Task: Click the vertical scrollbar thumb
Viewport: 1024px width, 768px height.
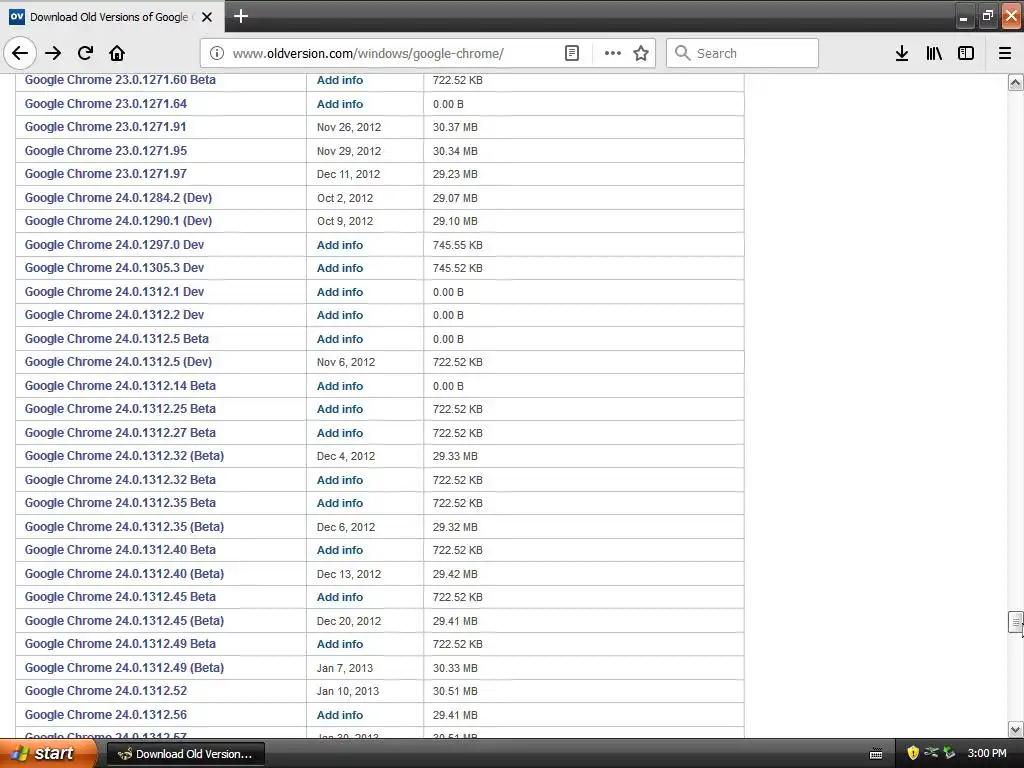Action: coord(1016,622)
